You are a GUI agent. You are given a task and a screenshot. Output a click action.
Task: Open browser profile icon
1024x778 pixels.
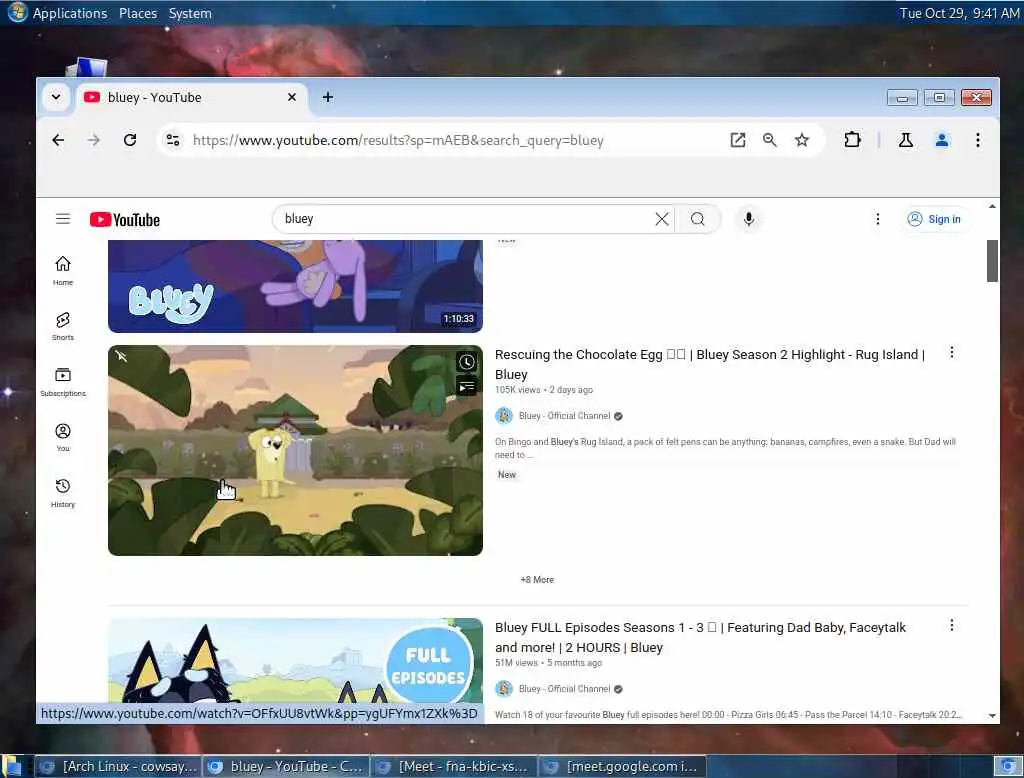click(x=942, y=140)
